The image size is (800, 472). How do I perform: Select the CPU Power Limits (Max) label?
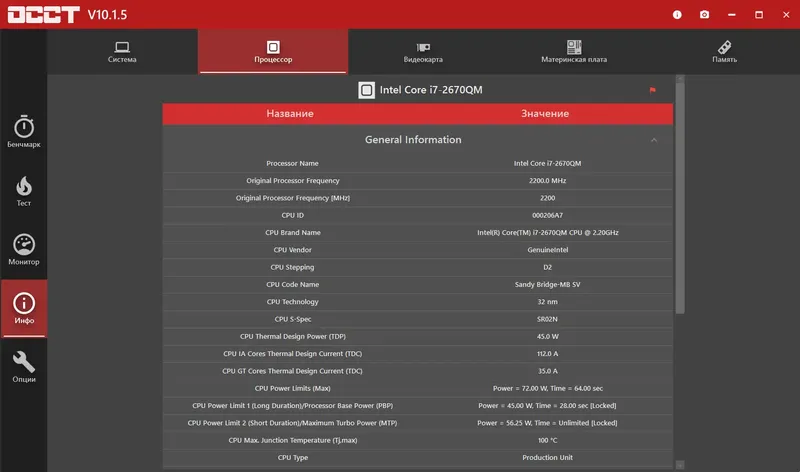[x=292, y=388]
